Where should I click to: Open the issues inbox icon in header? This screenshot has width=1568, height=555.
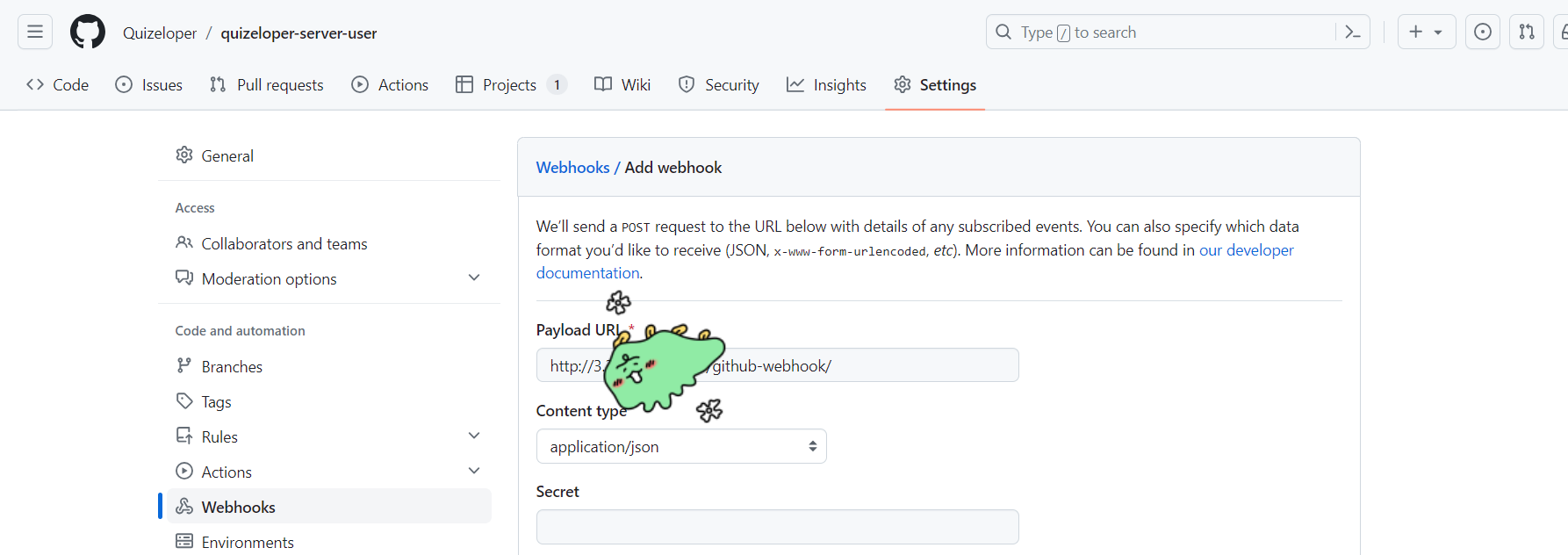click(1483, 32)
